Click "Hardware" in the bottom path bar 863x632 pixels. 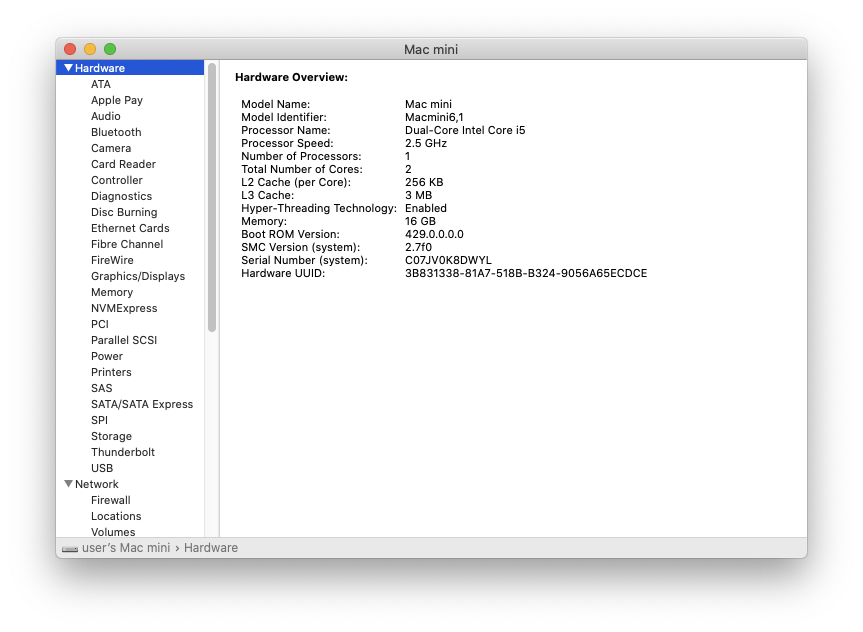[x=211, y=548]
